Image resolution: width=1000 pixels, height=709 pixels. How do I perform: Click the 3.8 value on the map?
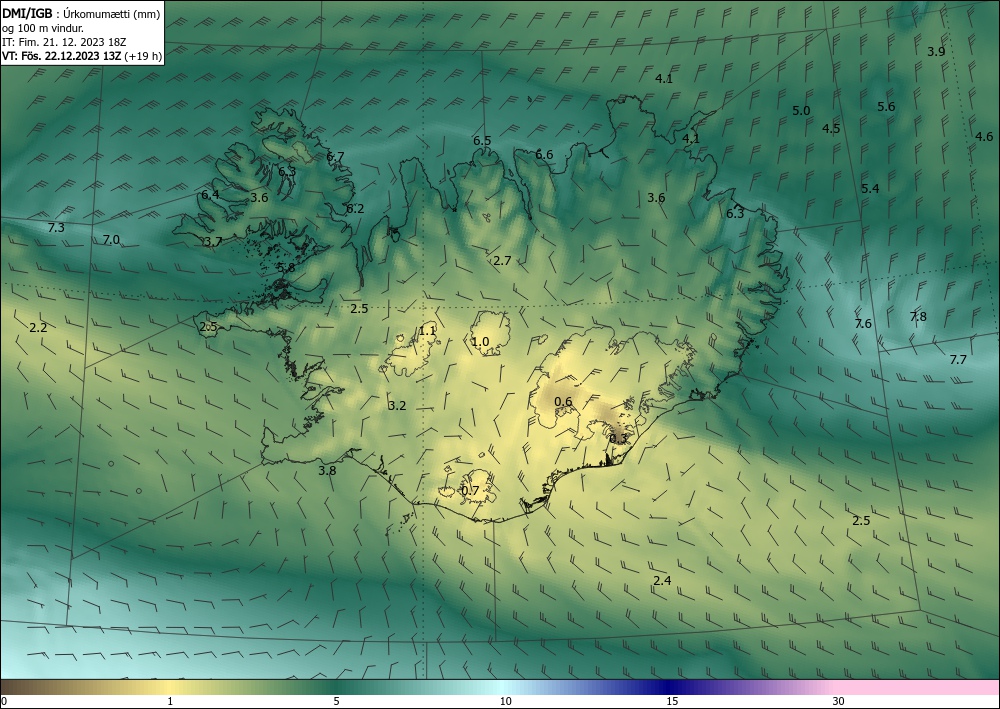pyautogui.click(x=327, y=471)
